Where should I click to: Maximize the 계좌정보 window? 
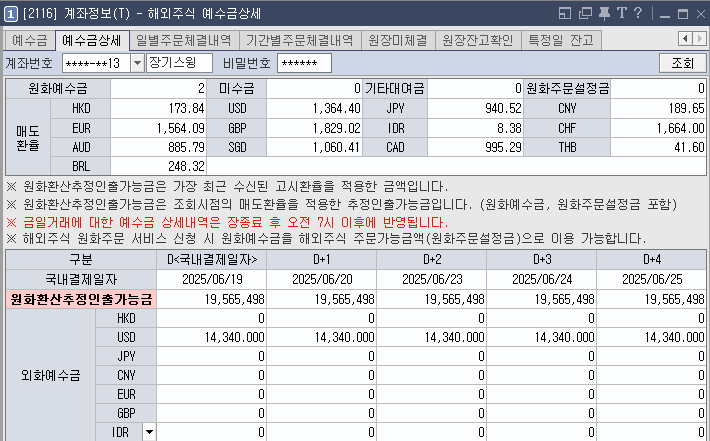678,12
